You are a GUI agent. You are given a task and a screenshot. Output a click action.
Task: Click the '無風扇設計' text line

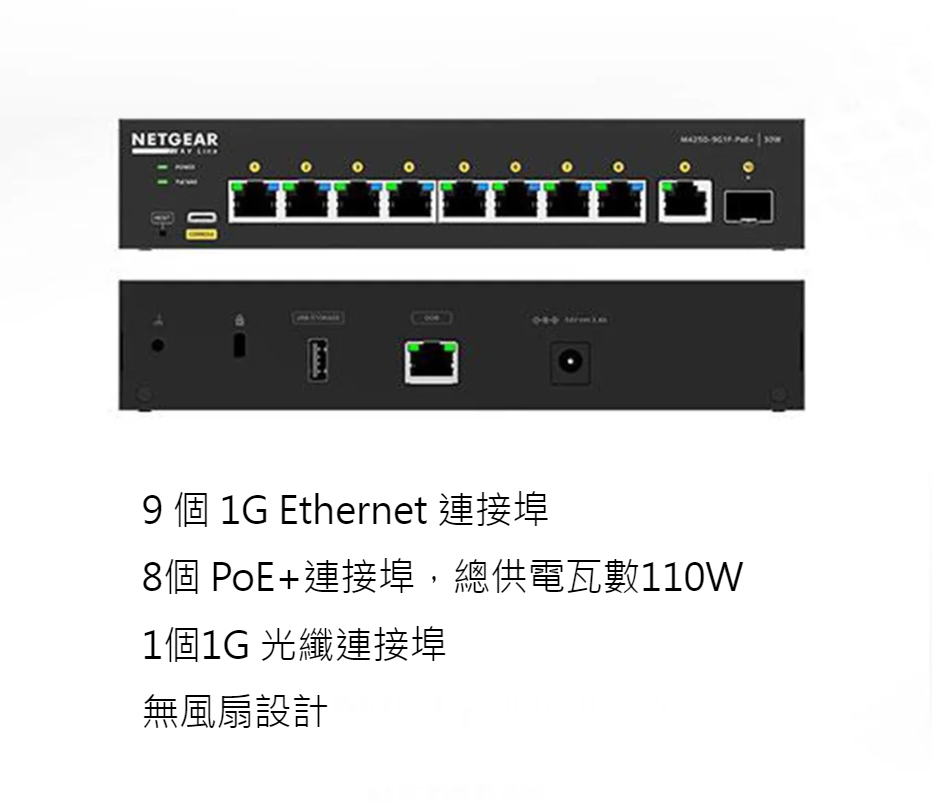pyautogui.click(x=235, y=711)
